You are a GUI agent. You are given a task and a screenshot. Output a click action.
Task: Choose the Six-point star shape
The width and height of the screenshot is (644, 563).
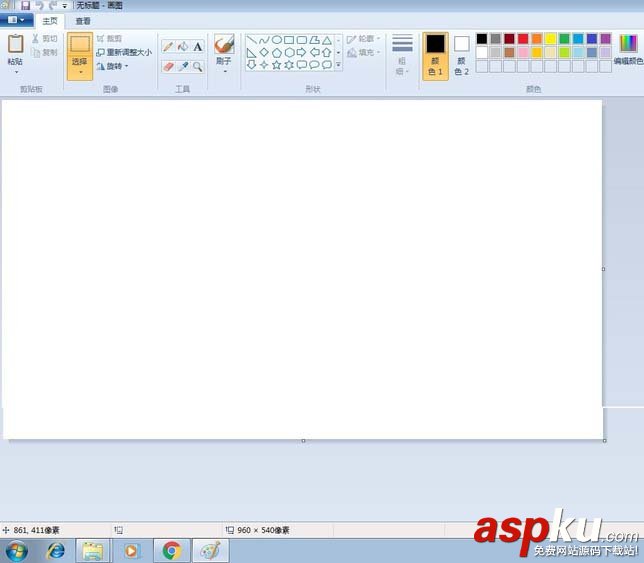289,65
